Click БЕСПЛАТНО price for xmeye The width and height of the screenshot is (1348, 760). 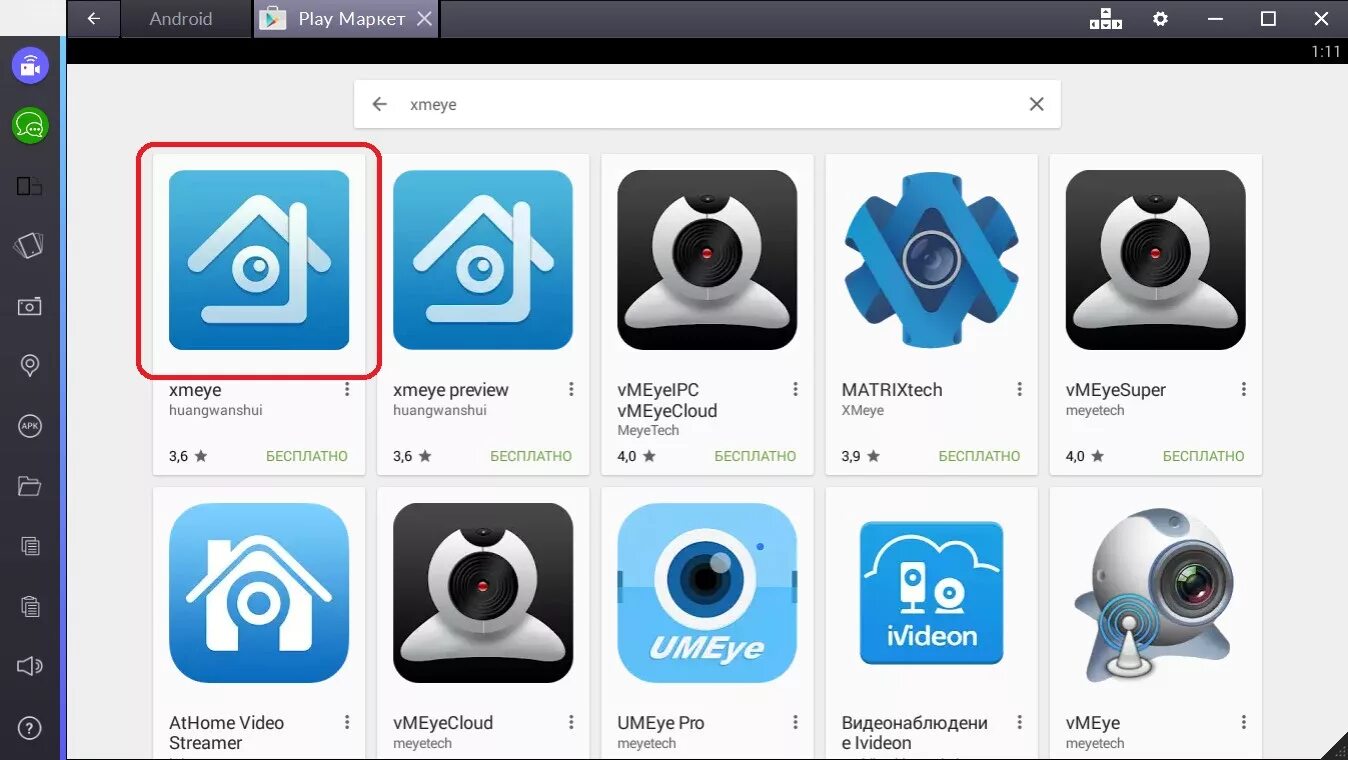[x=307, y=456]
